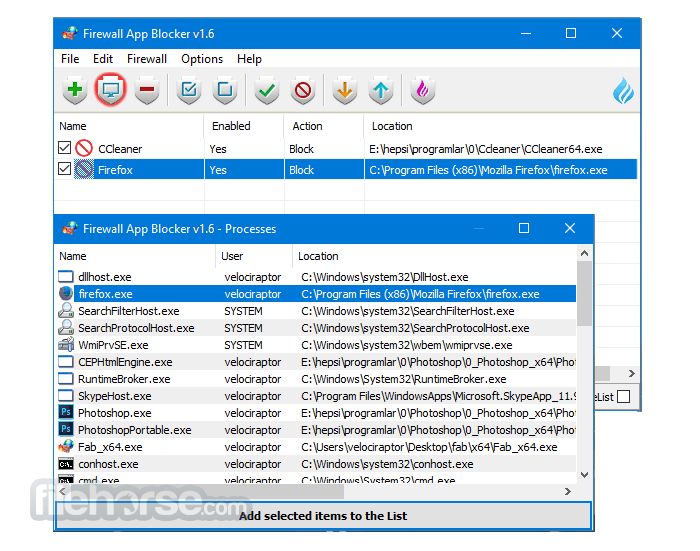700x551 pixels.
Task: Click the conhost.exe console icon
Action: coord(66,464)
